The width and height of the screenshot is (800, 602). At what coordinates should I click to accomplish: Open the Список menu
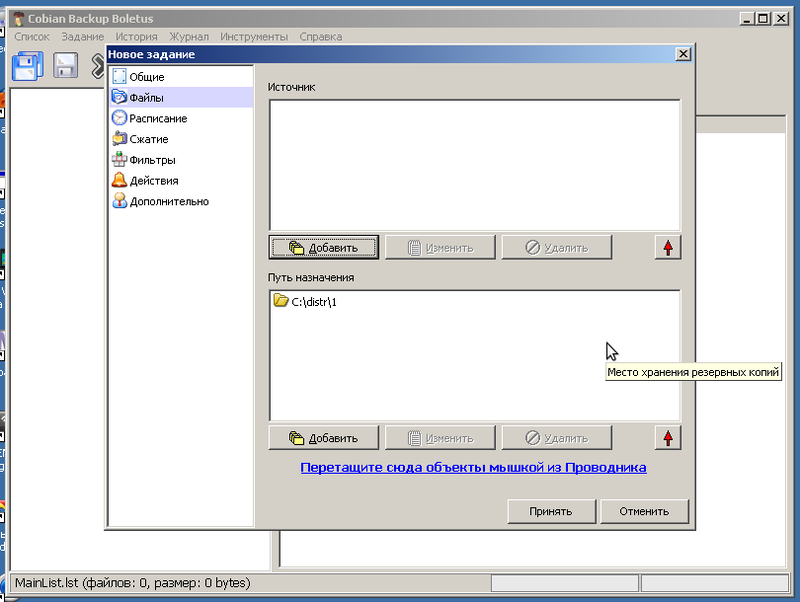pyautogui.click(x=32, y=37)
